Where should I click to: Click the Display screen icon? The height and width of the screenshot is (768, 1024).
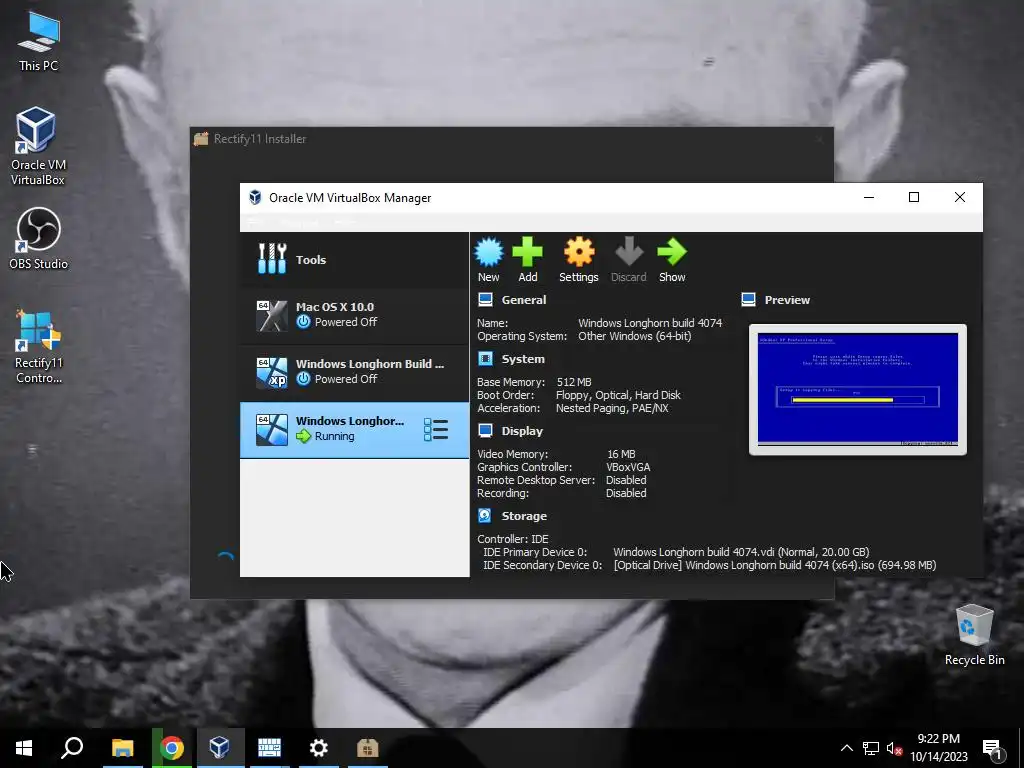[x=485, y=430]
